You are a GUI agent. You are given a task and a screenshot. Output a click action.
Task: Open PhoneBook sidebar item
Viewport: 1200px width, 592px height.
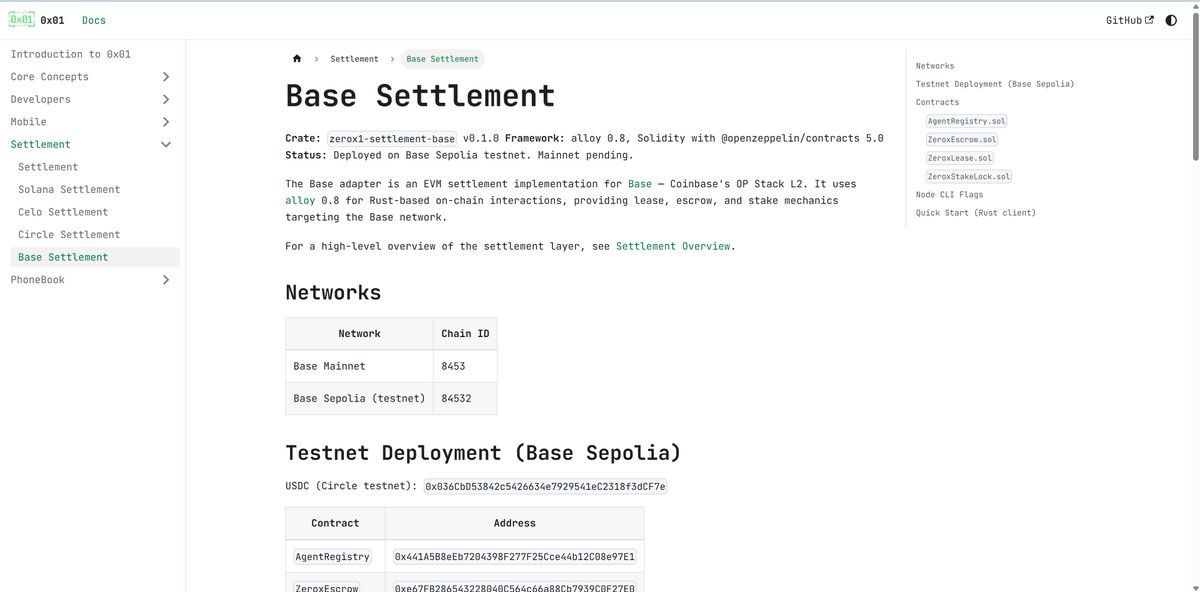(37, 280)
